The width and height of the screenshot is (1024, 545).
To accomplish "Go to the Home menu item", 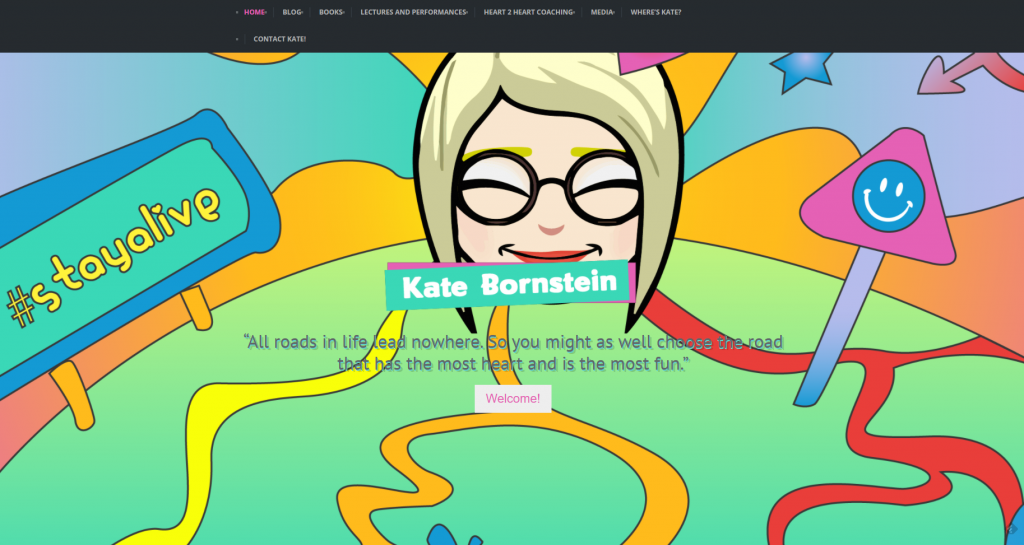I will point(254,12).
